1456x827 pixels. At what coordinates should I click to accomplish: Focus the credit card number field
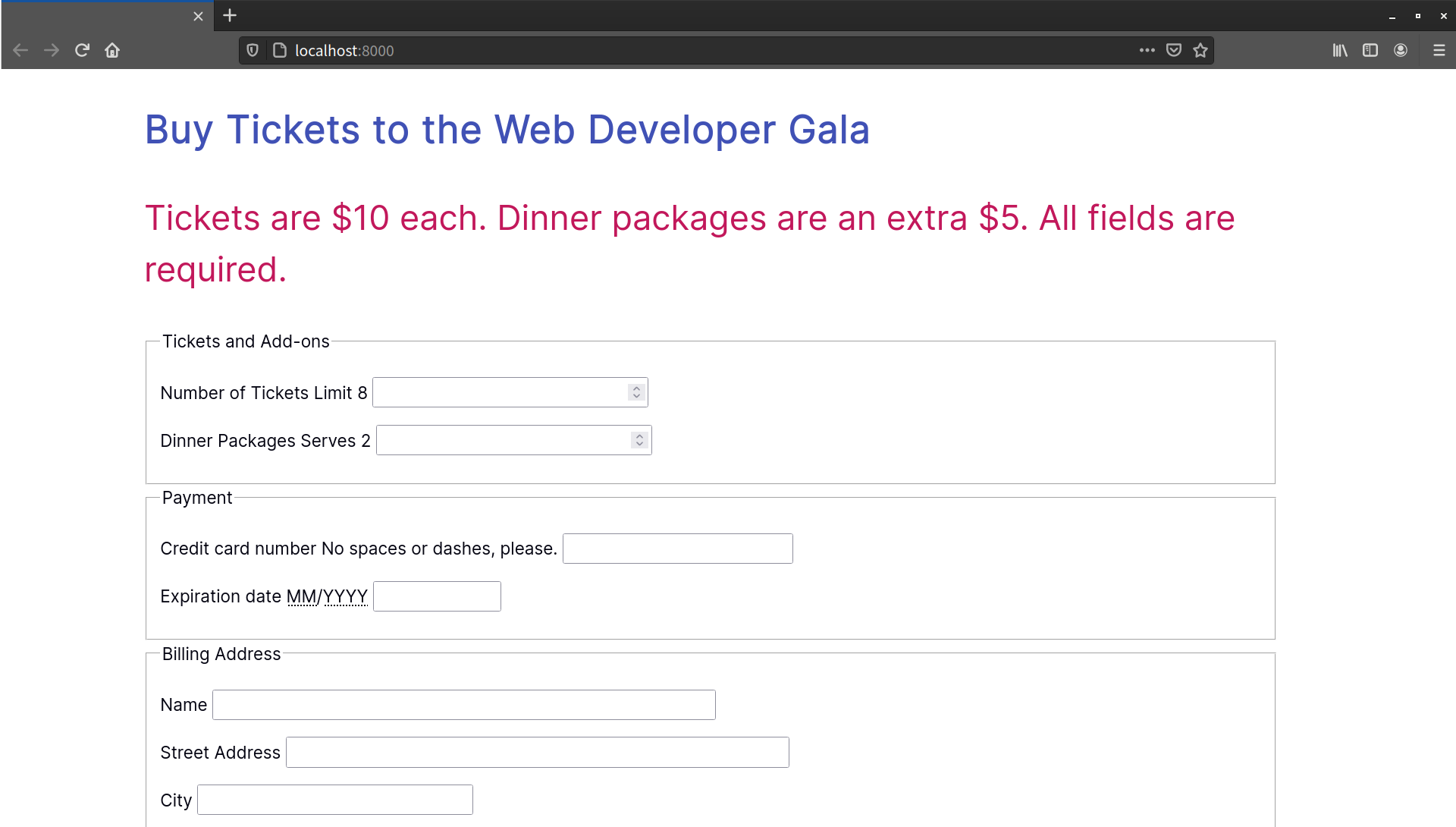(x=677, y=549)
